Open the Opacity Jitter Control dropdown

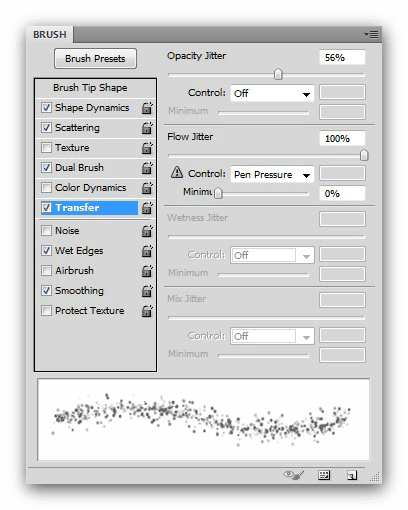click(272, 93)
